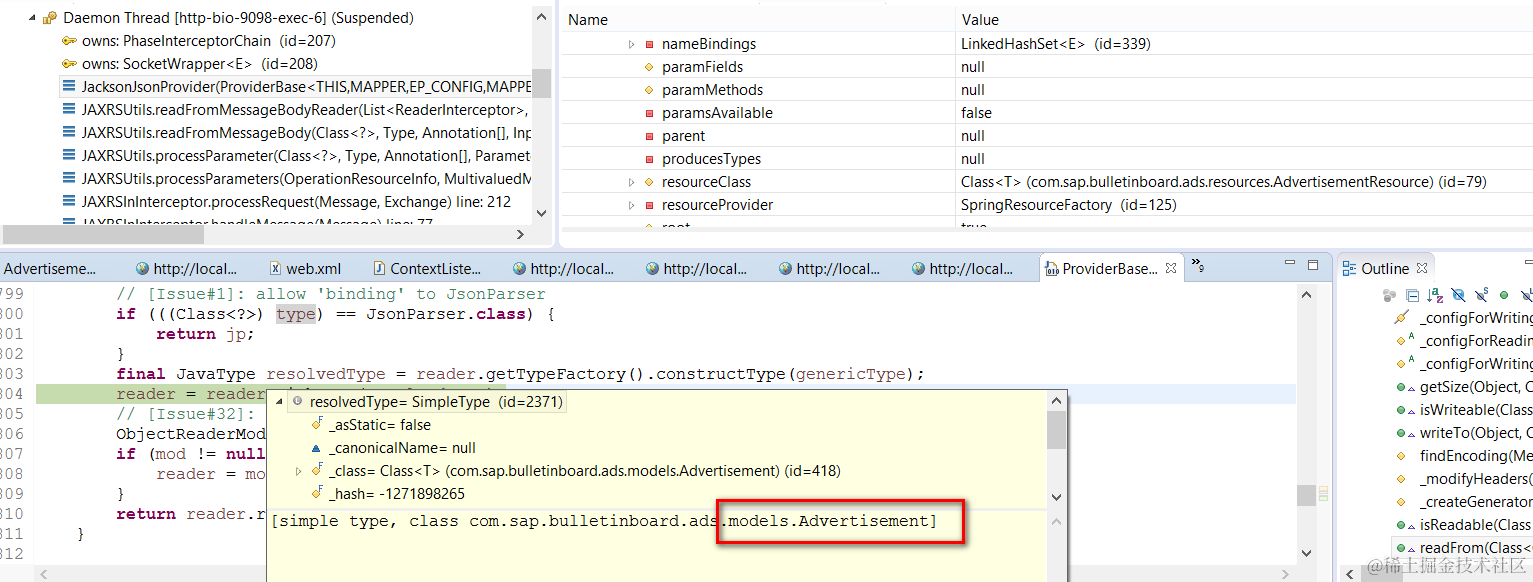The image size is (1533, 582).
Task: Click Collapse All icon in Outline toolbar
Action: pos(1412,295)
